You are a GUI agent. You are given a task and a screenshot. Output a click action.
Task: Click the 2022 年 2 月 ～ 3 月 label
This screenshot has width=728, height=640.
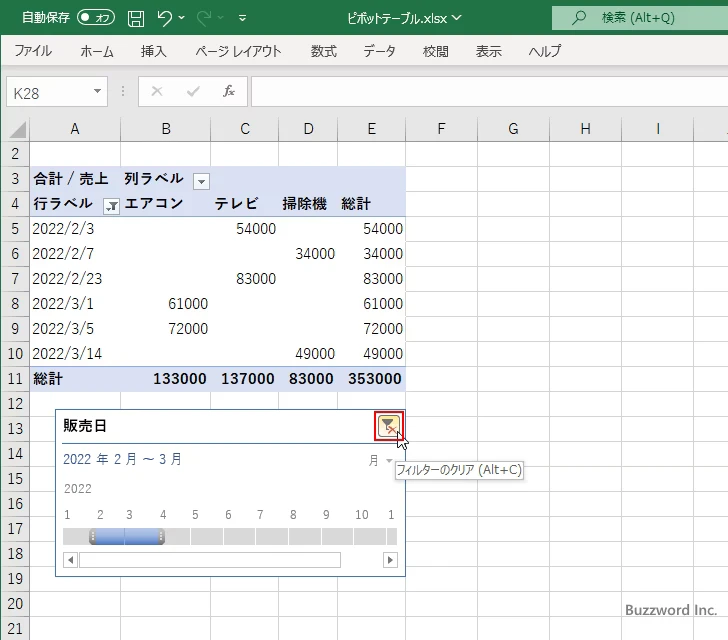point(123,459)
